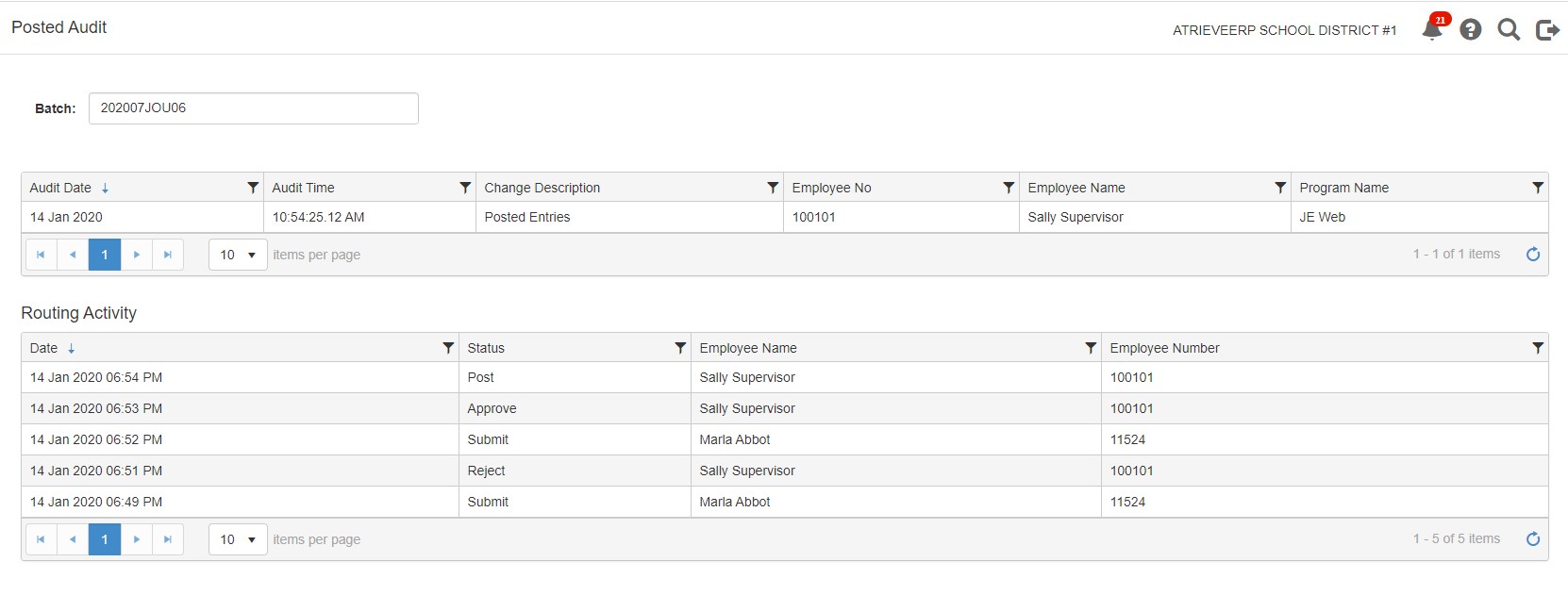Open the notifications bell icon
The height and width of the screenshot is (595, 1568).
pos(1432,29)
